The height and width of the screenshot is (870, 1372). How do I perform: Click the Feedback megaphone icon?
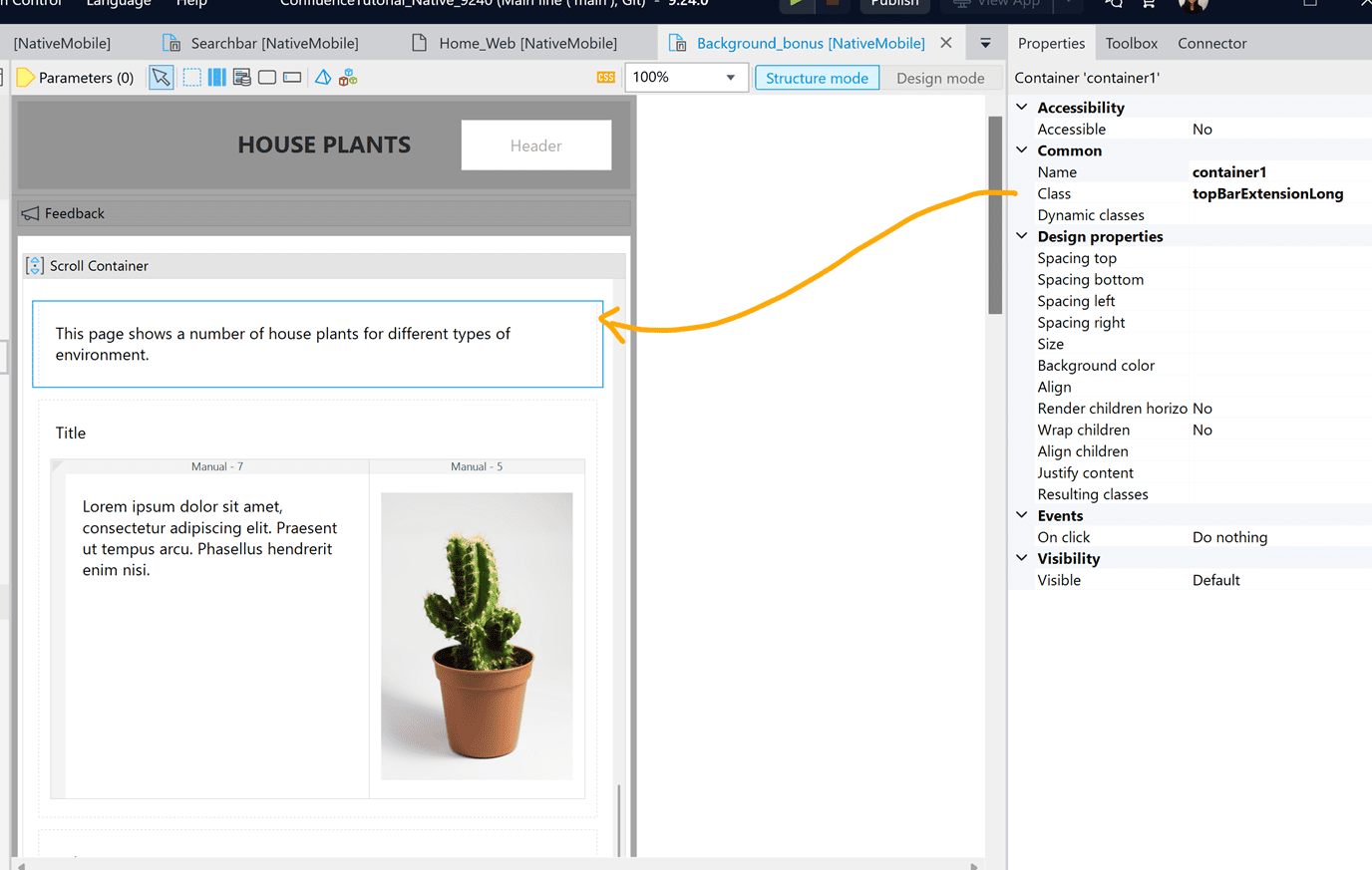coord(31,213)
